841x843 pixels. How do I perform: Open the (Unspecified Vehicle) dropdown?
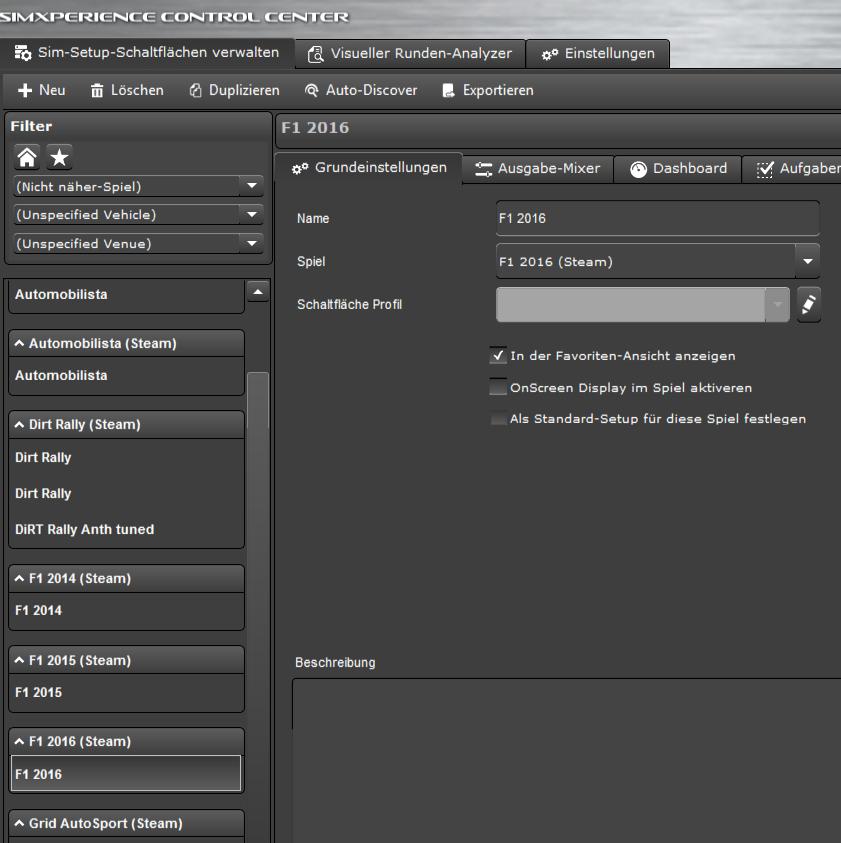[252, 215]
